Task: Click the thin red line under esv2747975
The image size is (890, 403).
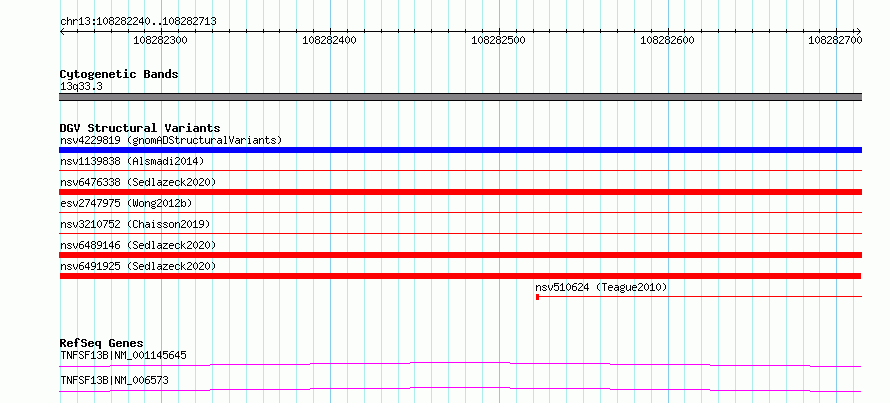Action: pos(460,212)
